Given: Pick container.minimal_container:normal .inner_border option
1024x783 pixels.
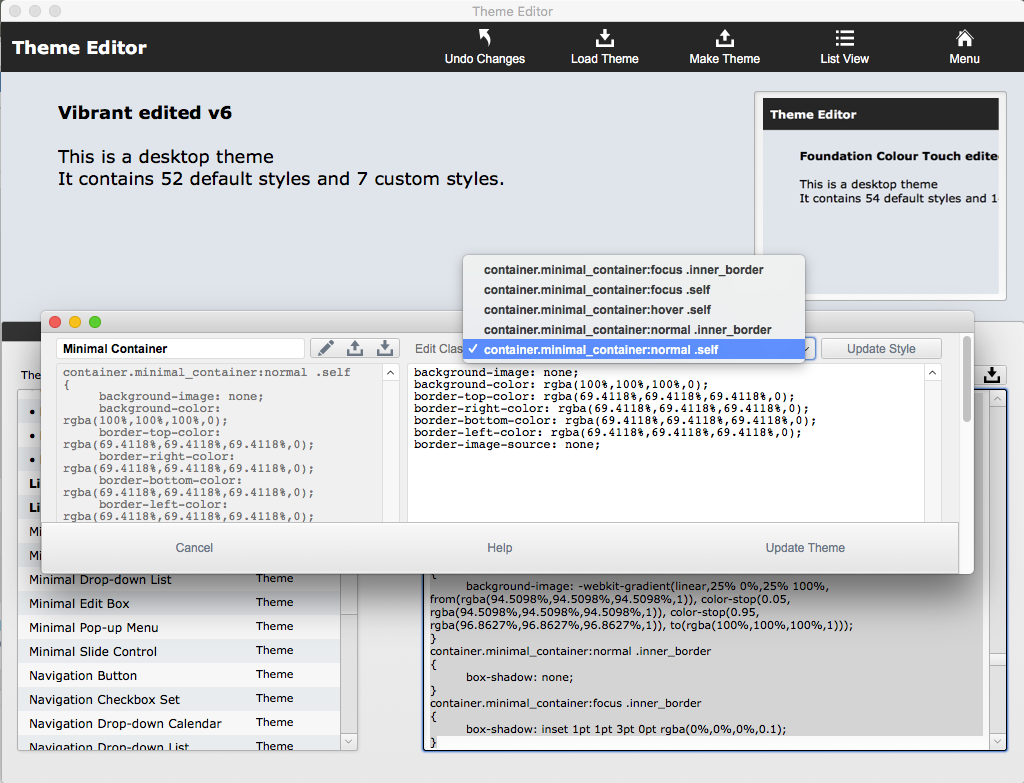Looking at the screenshot, I should (627, 330).
